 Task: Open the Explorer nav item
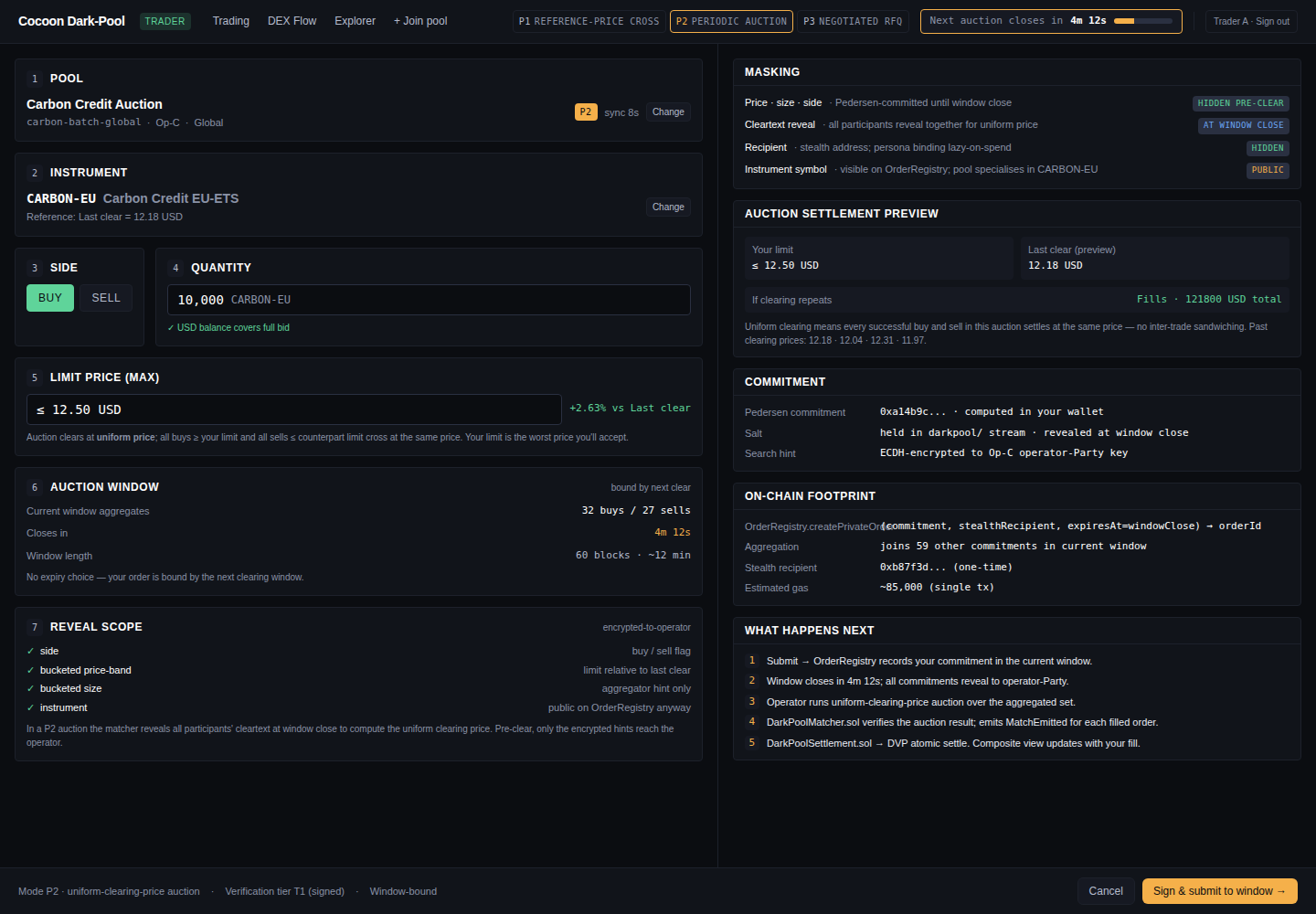(x=355, y=21)
